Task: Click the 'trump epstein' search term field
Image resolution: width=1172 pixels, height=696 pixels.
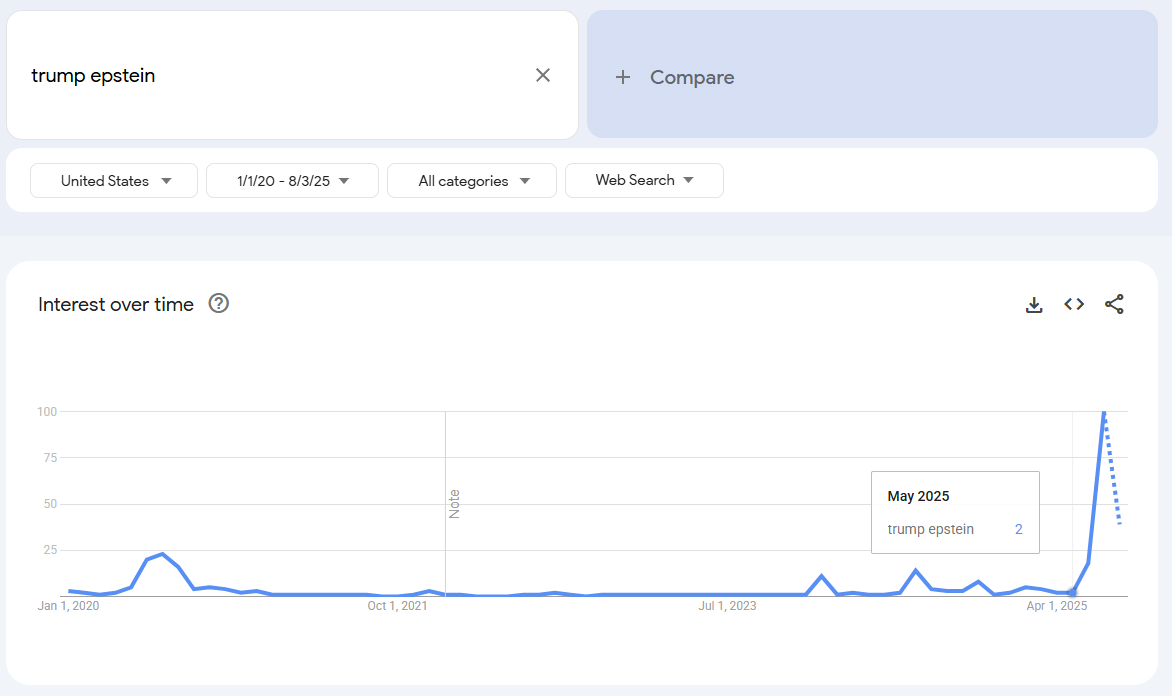Action: click(x=270, y=75)
